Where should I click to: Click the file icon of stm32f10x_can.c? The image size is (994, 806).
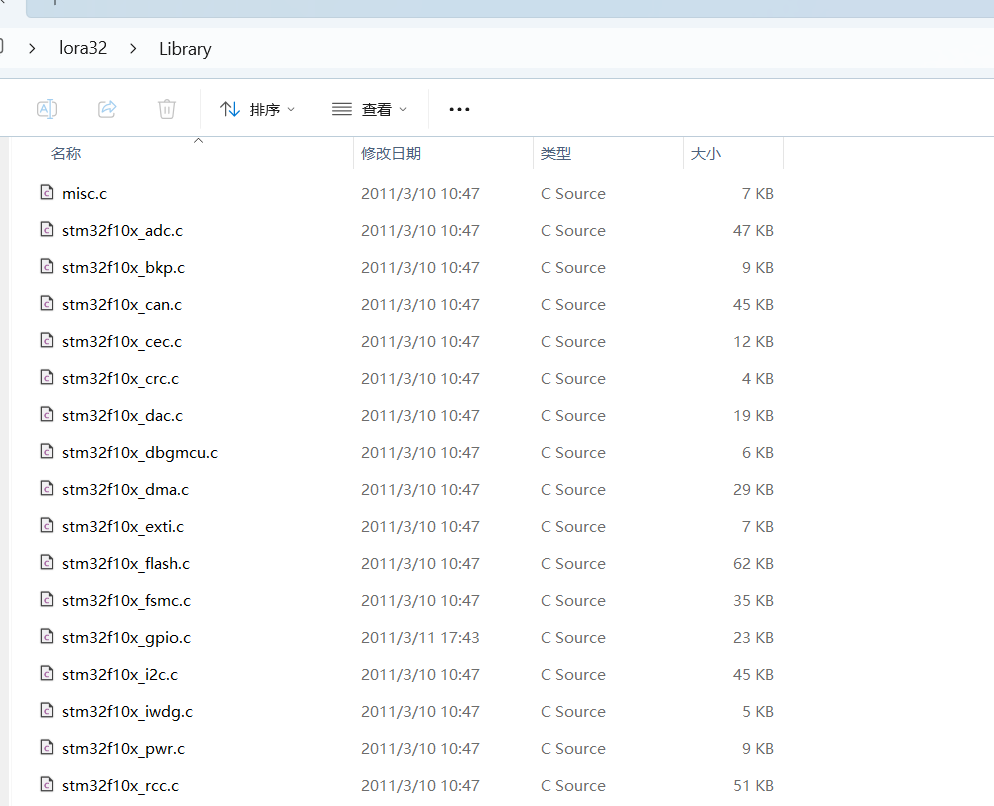[47, 303]
